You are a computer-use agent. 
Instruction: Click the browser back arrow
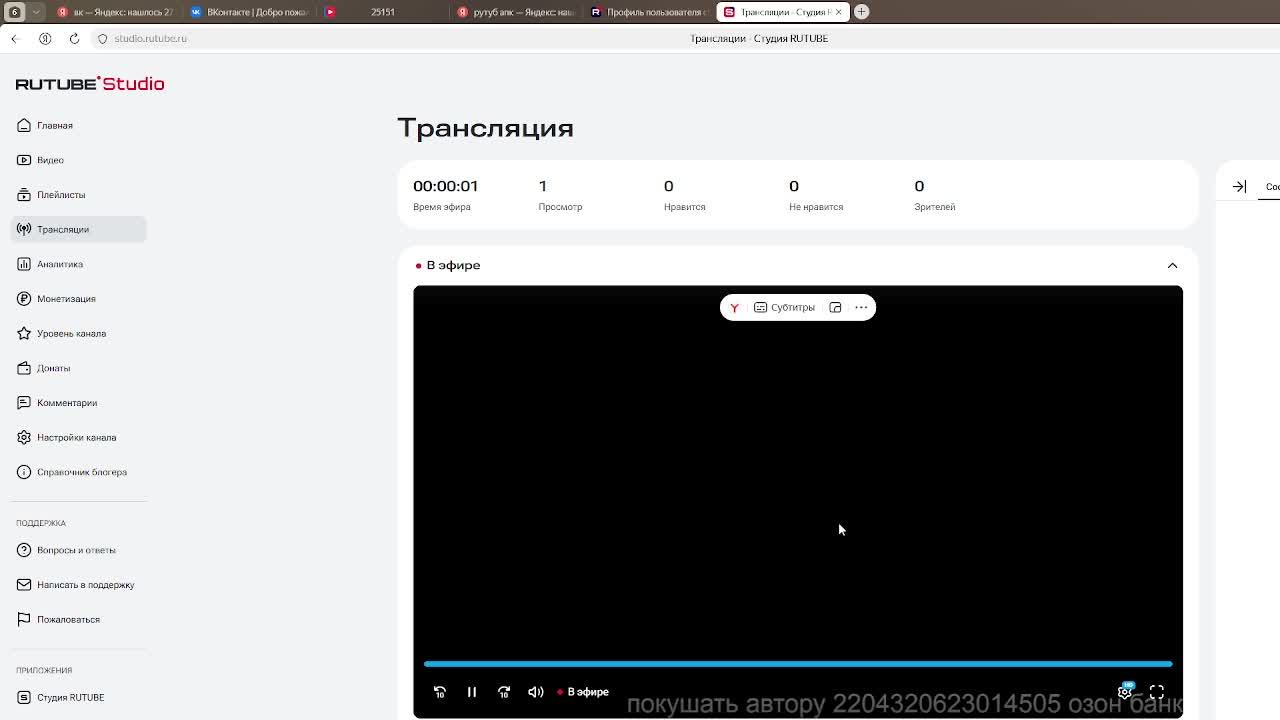click(x=15, y=38)
